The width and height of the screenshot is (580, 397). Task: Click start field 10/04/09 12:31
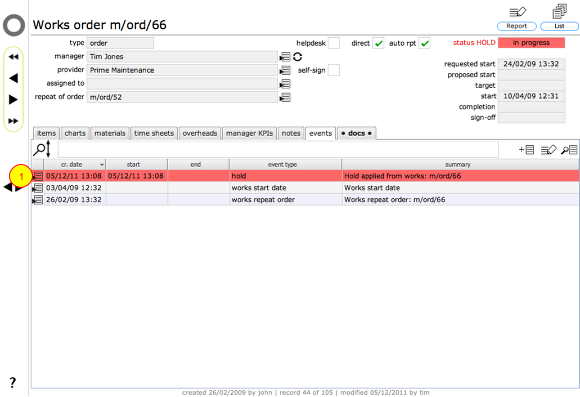pos(531,96)
